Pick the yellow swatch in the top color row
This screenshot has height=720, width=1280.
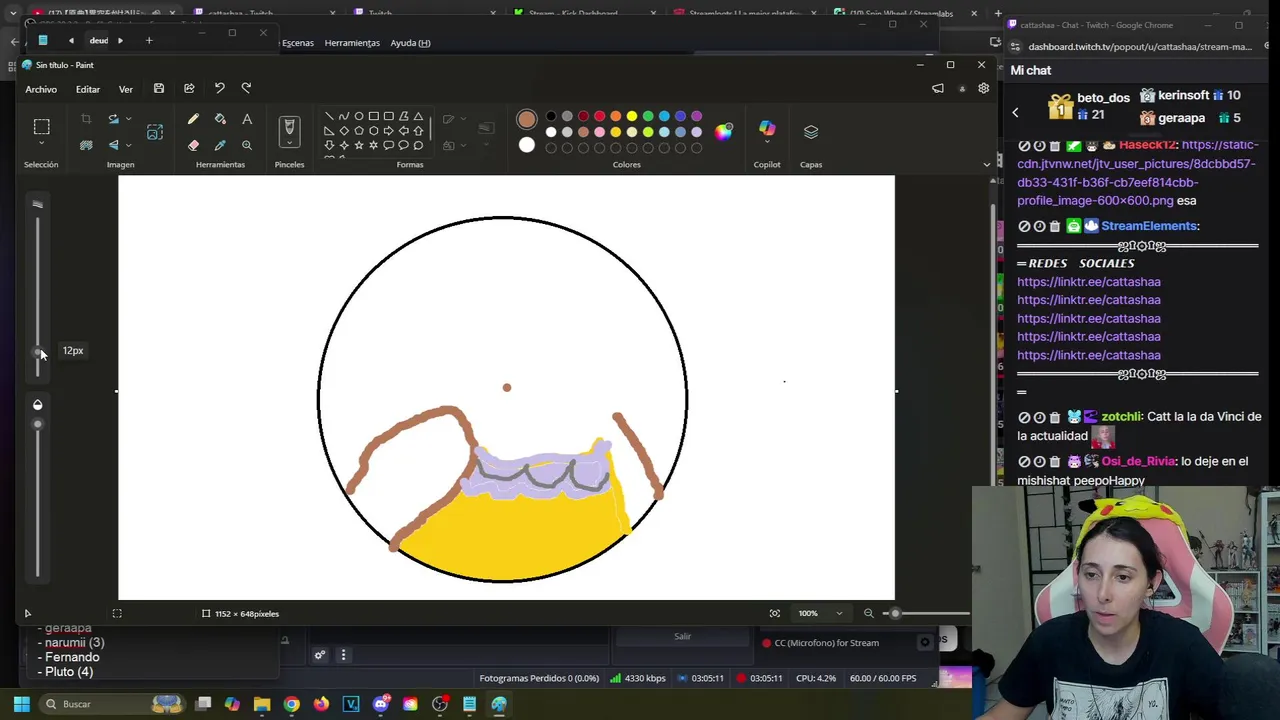point(632,116)
